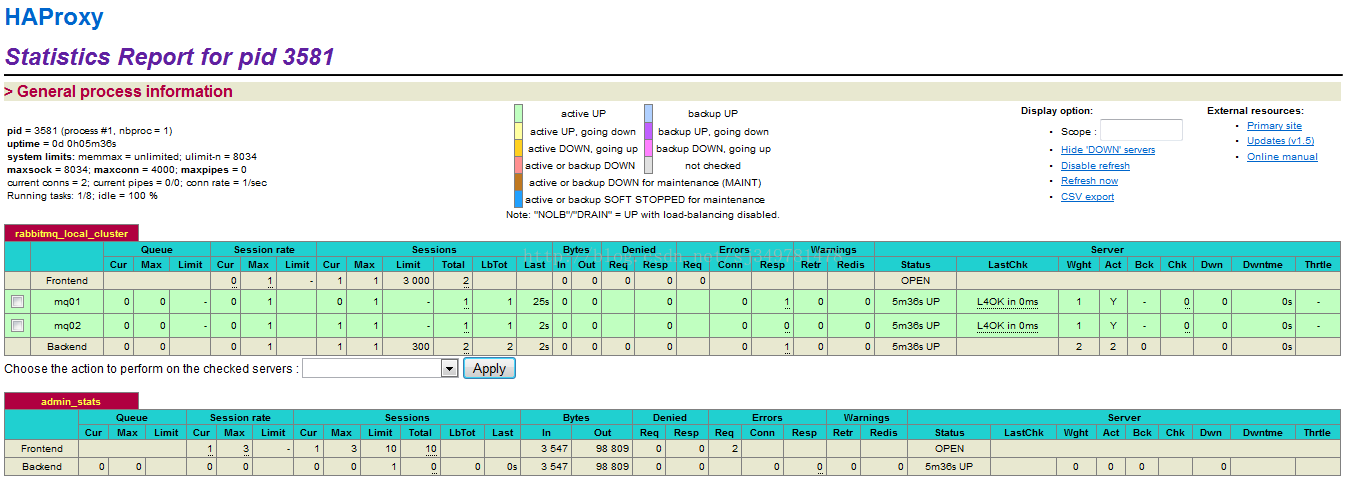Tick the checkbox for server mq02

pyautogui.click(x=17, y=325)
